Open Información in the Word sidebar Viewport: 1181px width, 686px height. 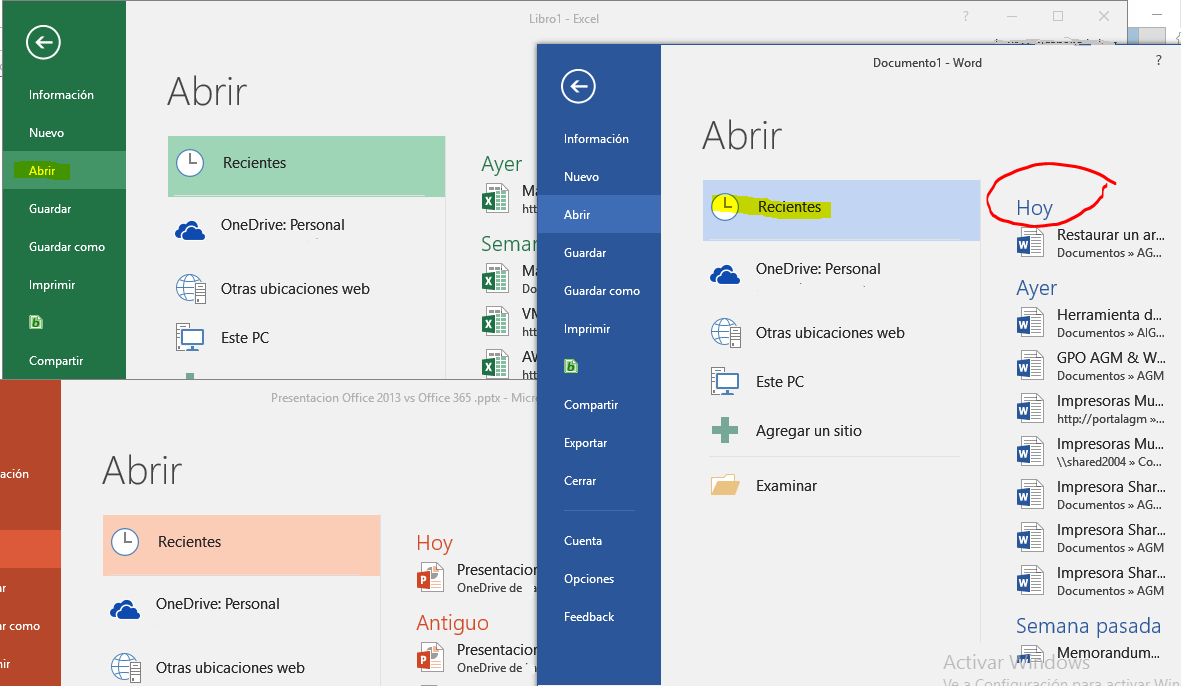[596, 139]
